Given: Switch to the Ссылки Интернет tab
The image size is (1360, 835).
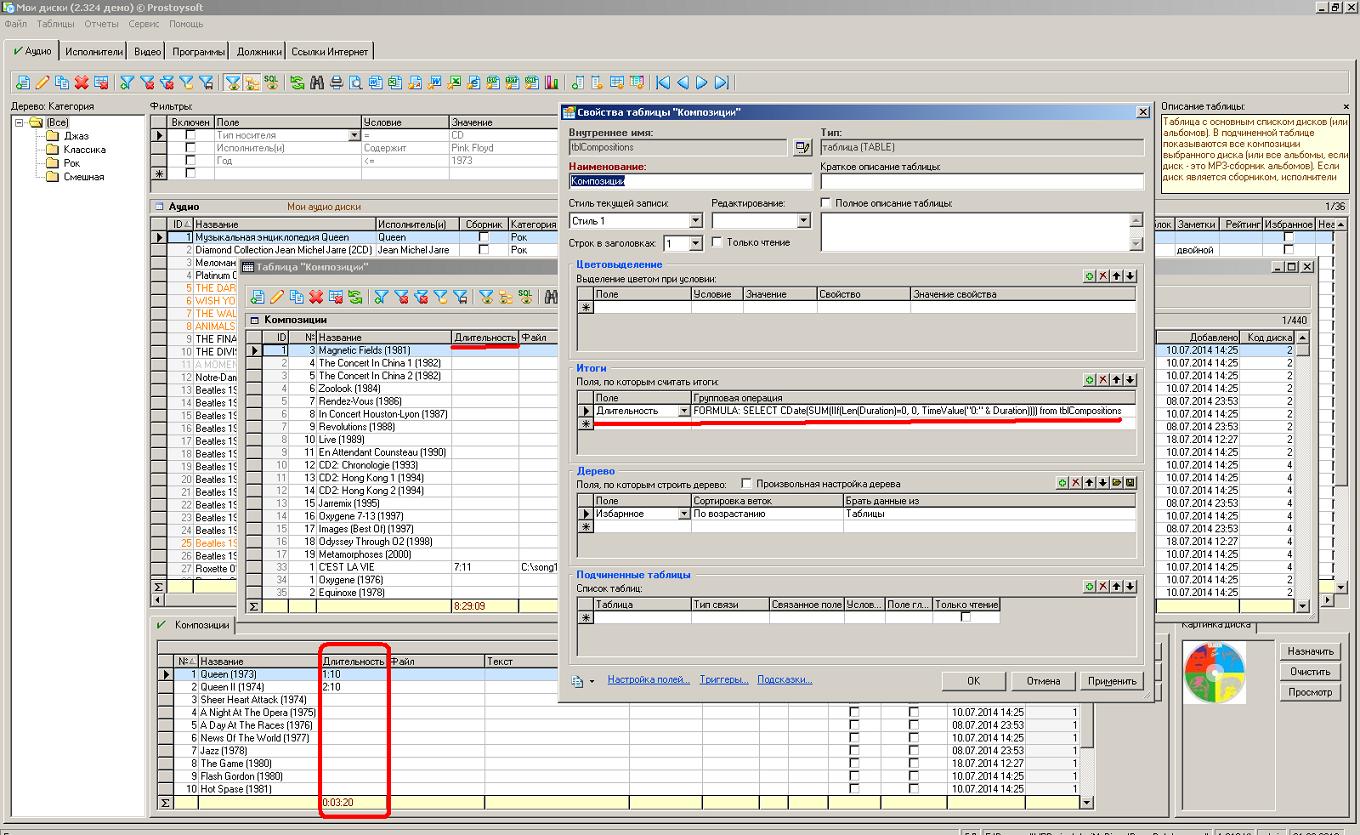Looking at the screenshot, I should tap(330, 51).
